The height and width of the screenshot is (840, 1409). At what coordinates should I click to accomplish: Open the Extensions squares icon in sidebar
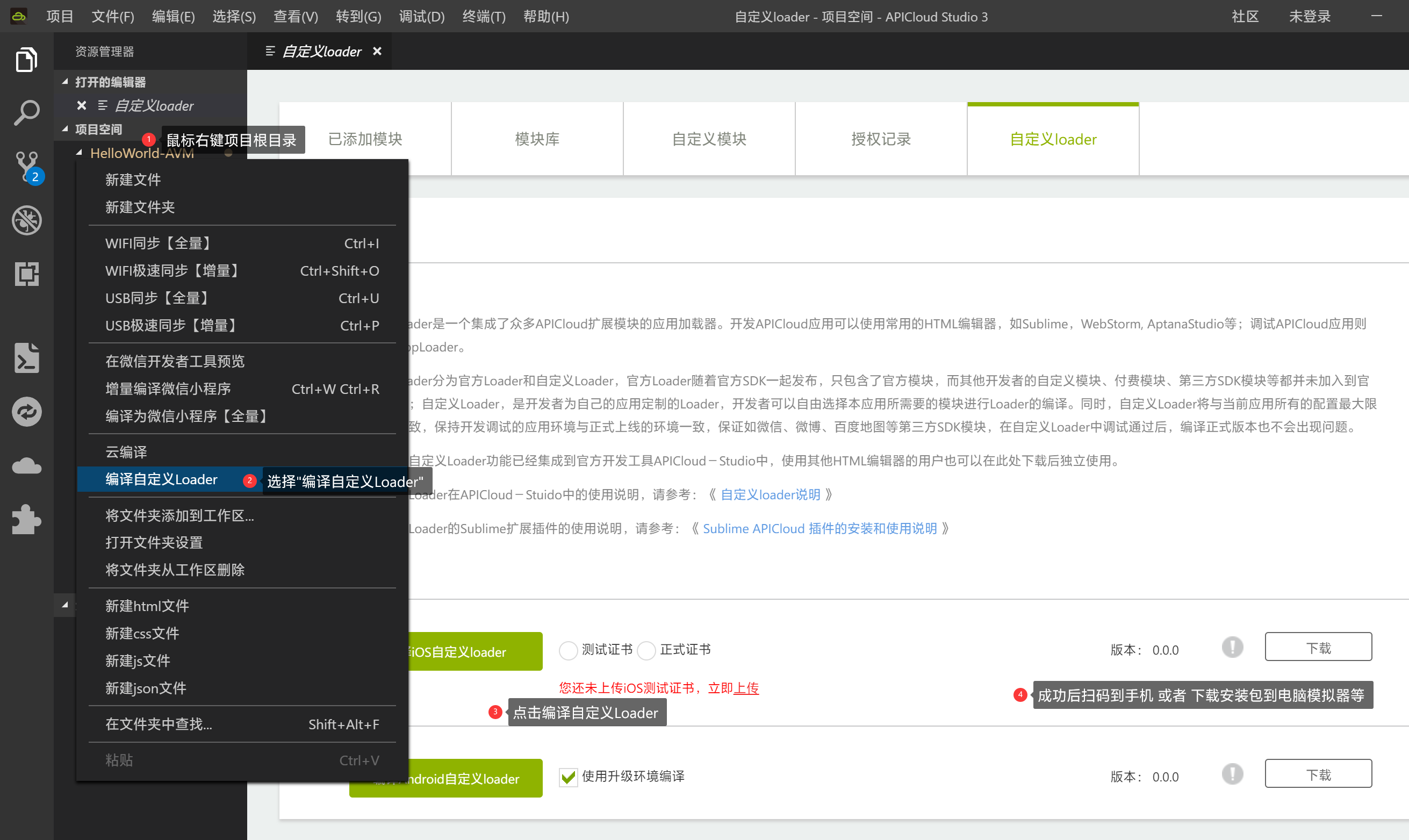pyautogui.click(x=26, y=274)
